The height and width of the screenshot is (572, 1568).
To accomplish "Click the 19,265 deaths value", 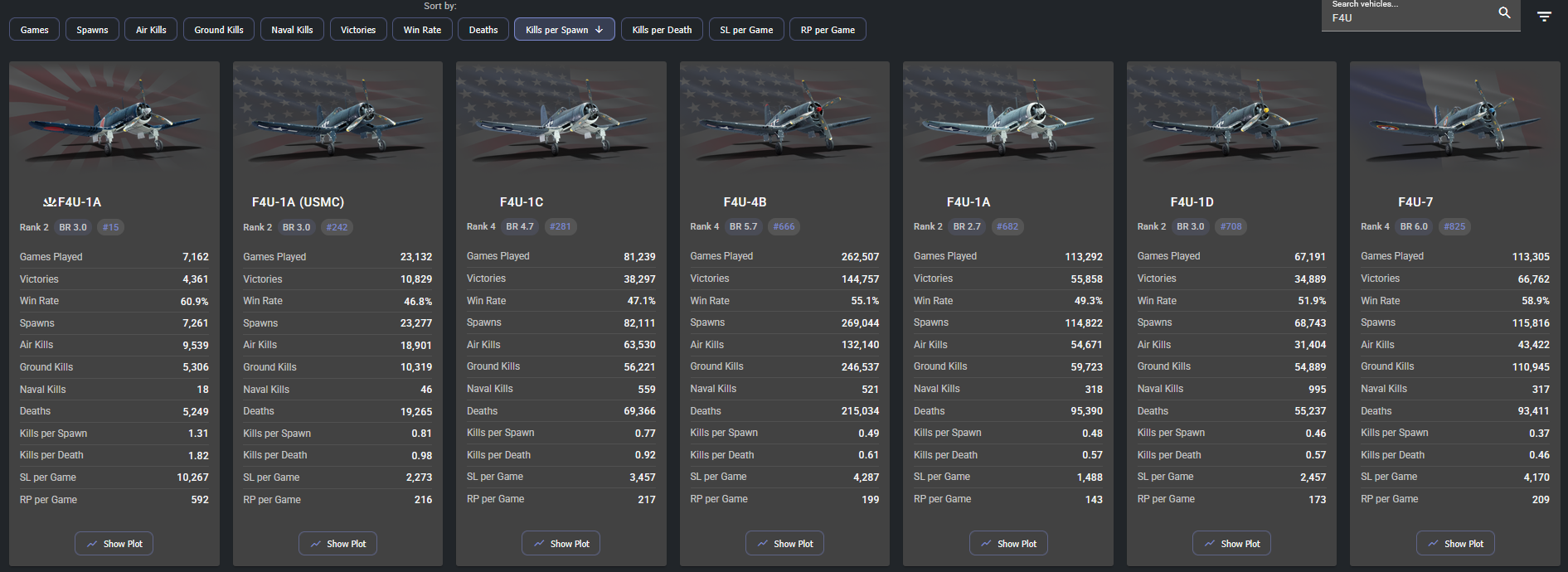I will coord(416,412).
